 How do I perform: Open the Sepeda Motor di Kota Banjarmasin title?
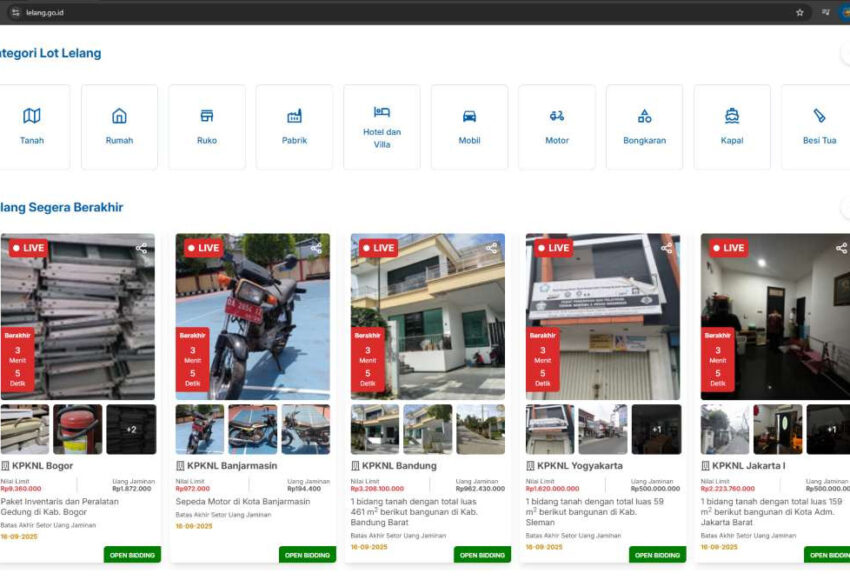click(x=243, y=501)
